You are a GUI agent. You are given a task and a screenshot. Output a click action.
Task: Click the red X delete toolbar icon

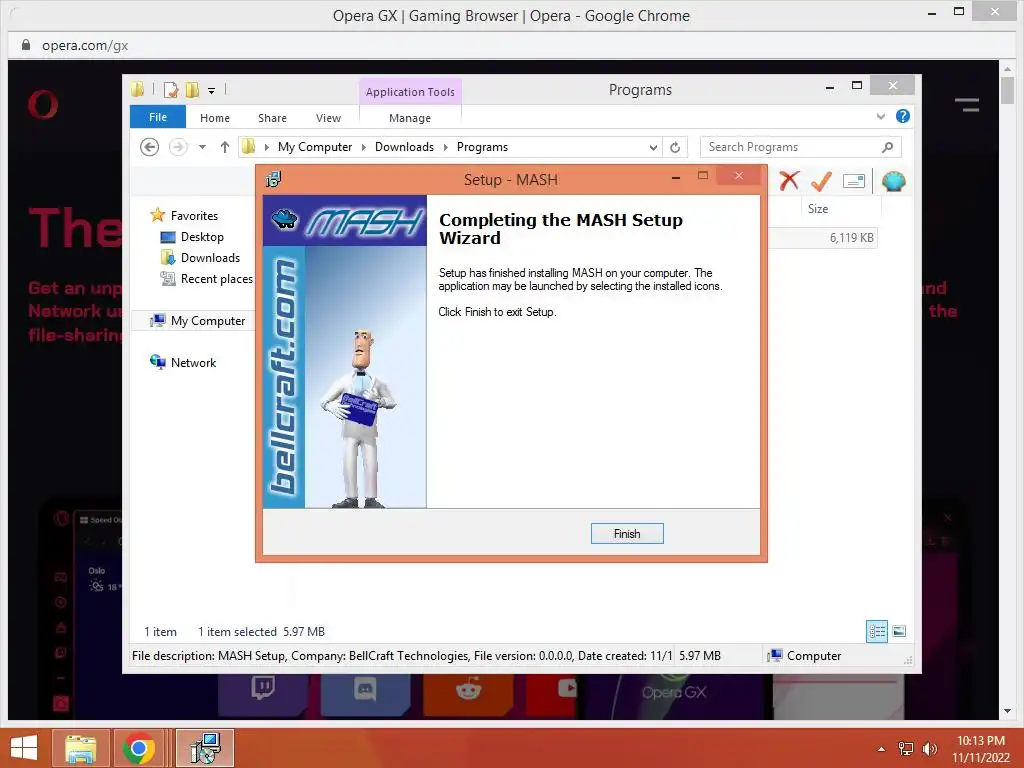click(x=789, y=180)
